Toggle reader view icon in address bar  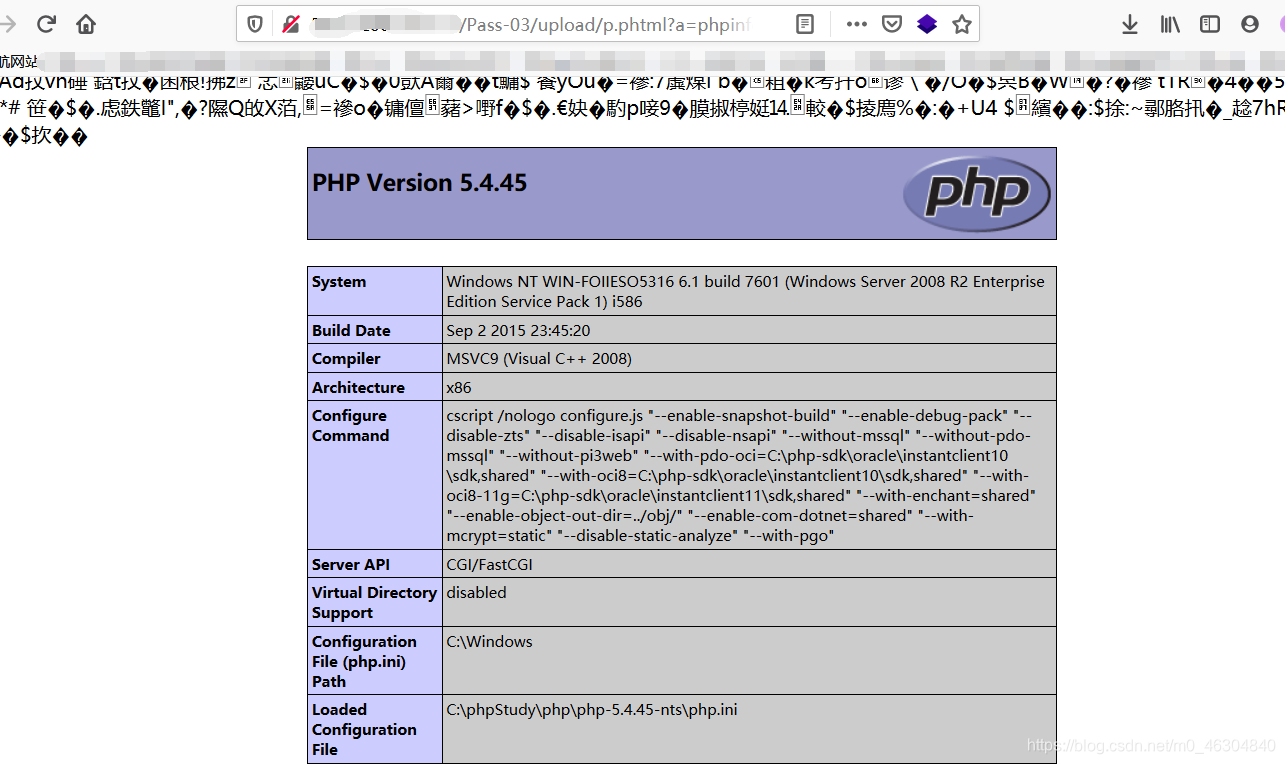805,24
